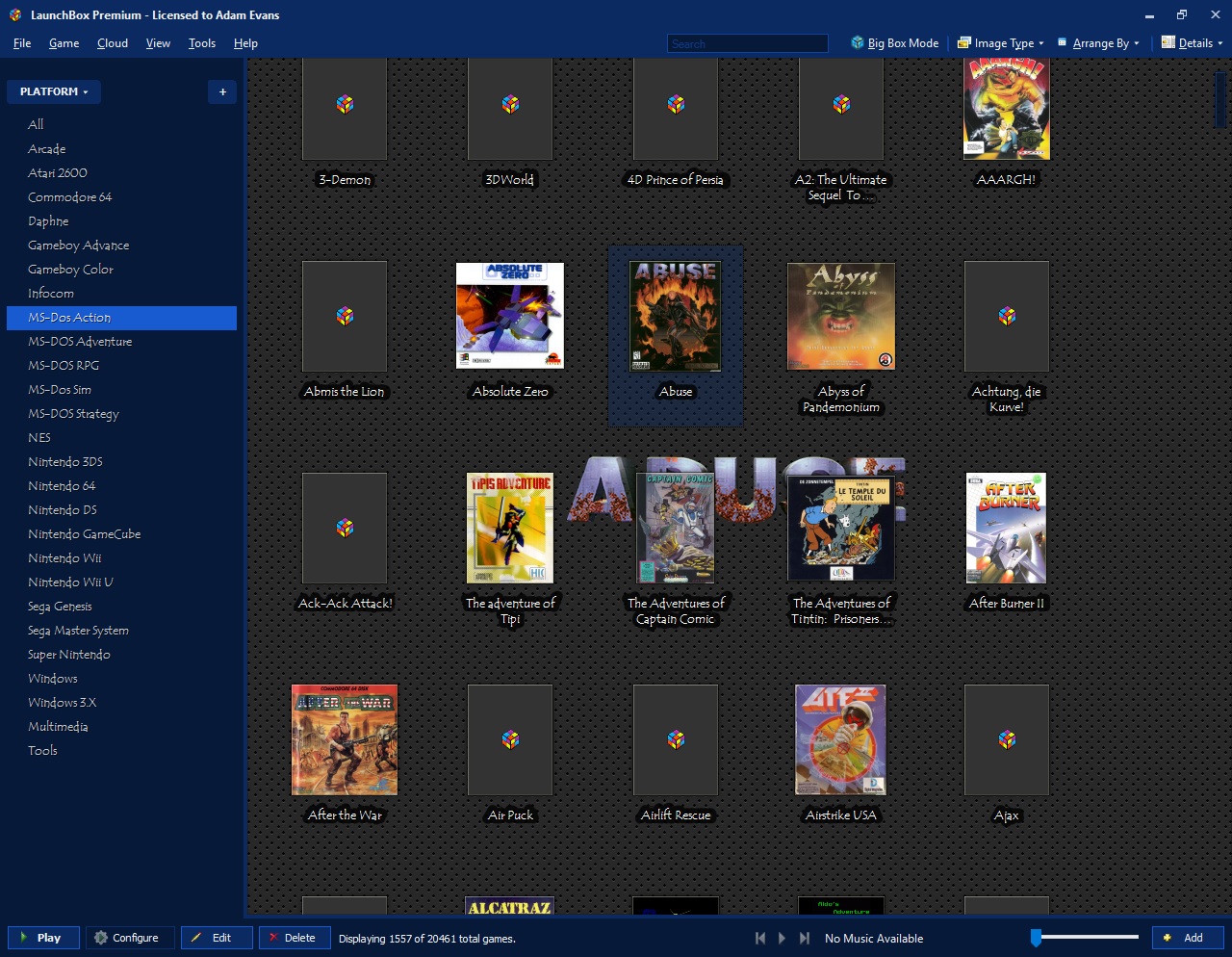Image resolution: width=1232 pixels, height=957 pixels.
Task: Click the Edit button
Action: pyautogui.click(x=217, y=938)
